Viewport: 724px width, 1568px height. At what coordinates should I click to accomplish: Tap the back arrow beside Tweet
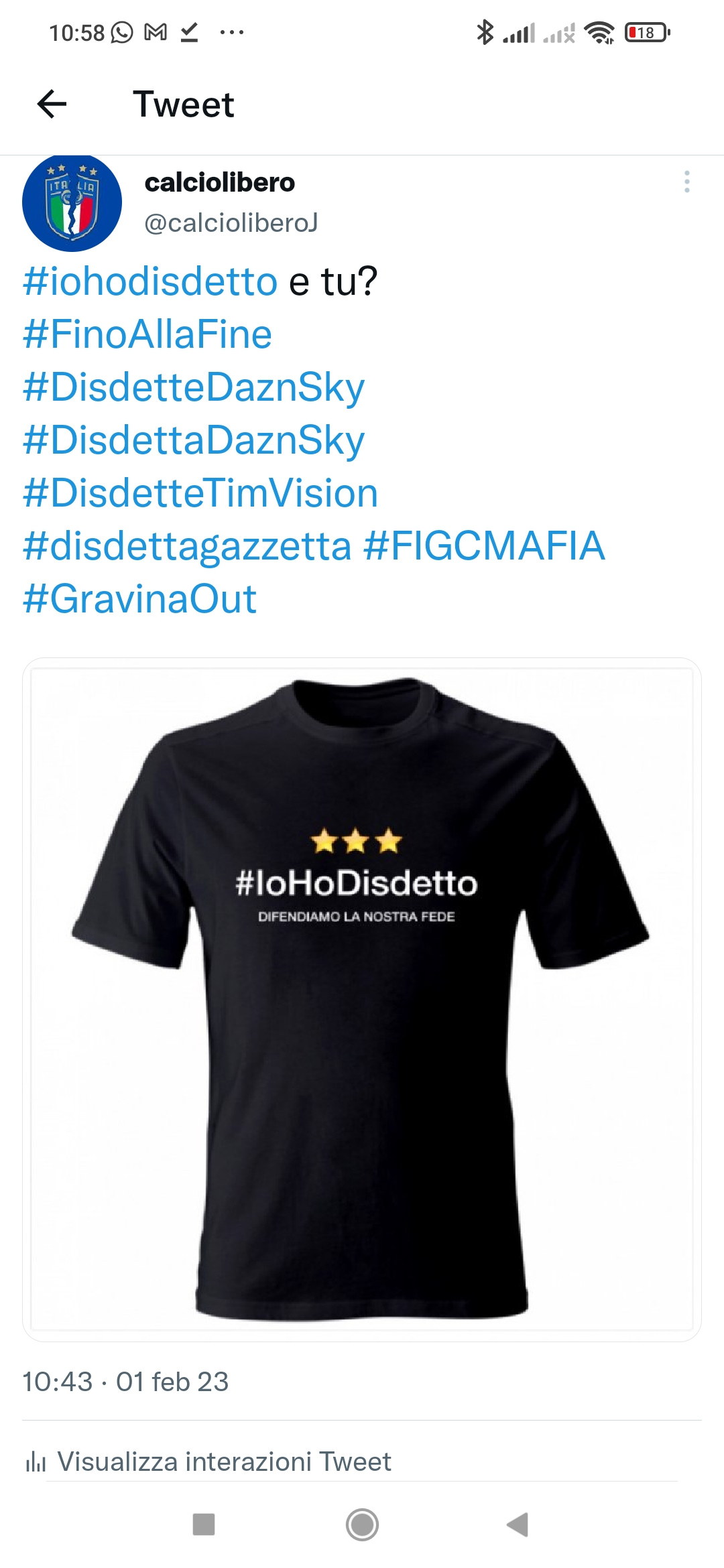pos(52,105)
